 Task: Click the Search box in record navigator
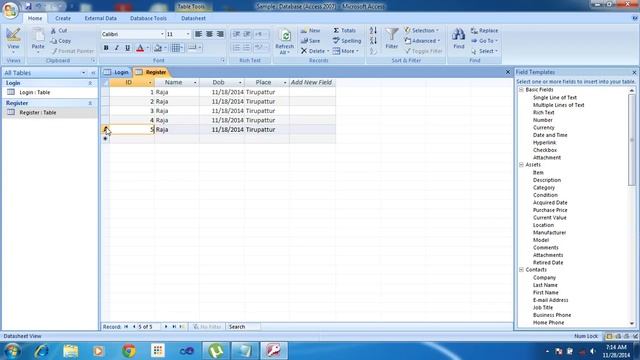pyautogui.click(x=243, y=327)
